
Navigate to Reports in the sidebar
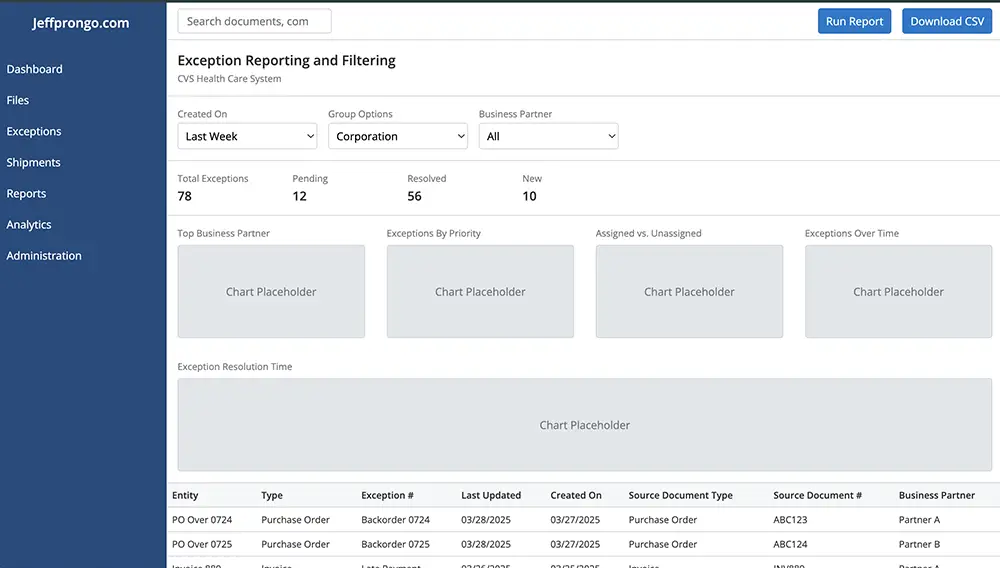point(26,194)
